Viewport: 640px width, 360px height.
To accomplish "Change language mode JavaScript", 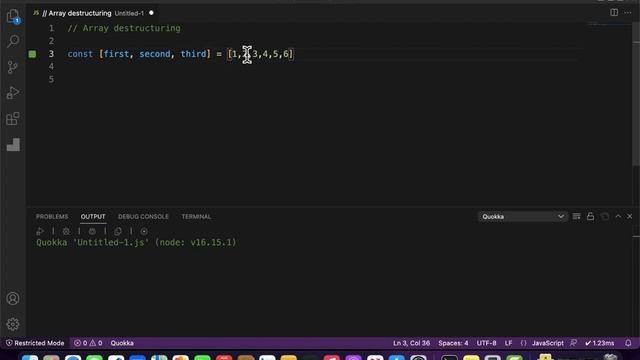I will click(547, 343).
